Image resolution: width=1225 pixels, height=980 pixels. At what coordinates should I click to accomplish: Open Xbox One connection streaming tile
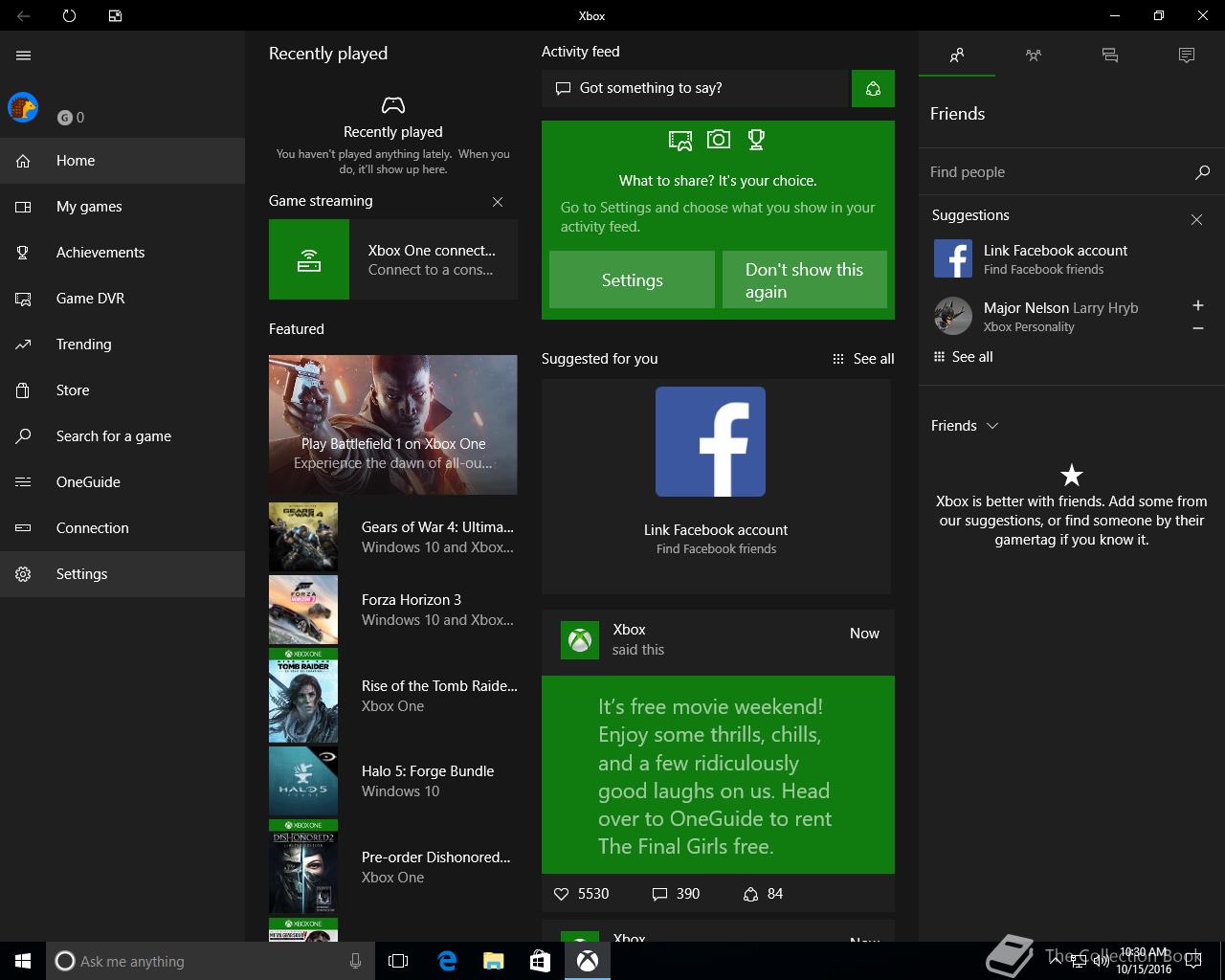[x=393, y=259]
